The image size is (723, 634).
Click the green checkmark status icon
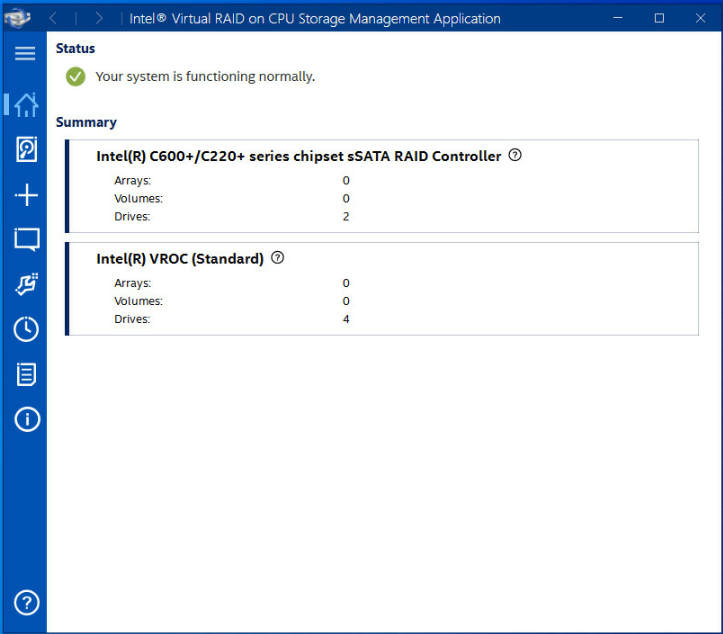pos(76,77)
